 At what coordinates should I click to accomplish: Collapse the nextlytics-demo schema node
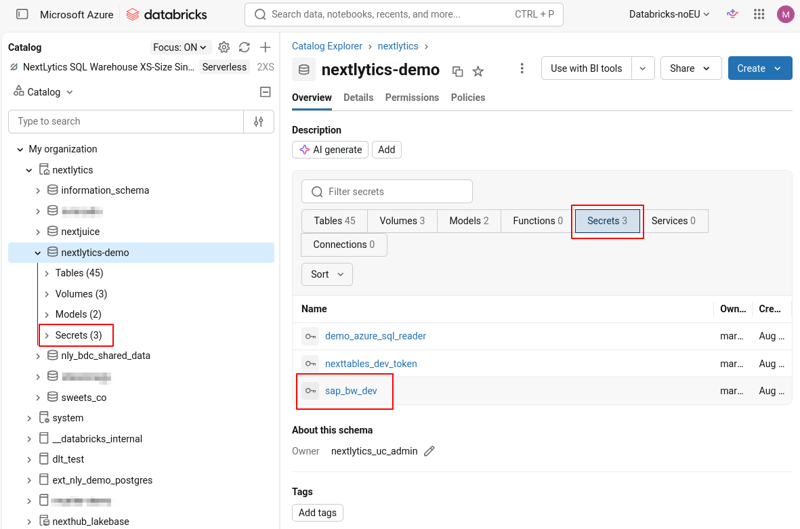click(x=38, y=253)
